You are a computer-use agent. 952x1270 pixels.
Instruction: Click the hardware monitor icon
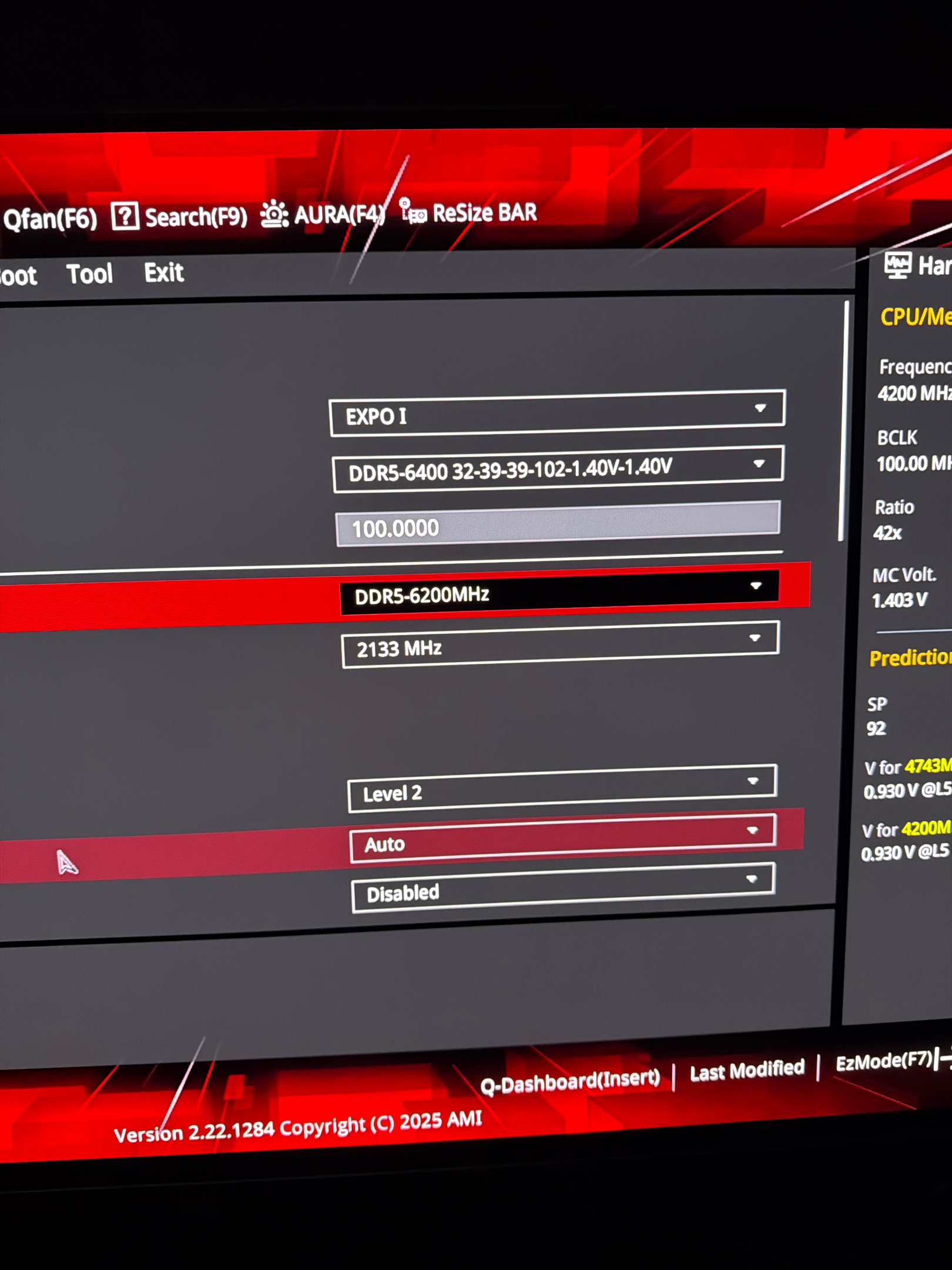pos(897,266)
